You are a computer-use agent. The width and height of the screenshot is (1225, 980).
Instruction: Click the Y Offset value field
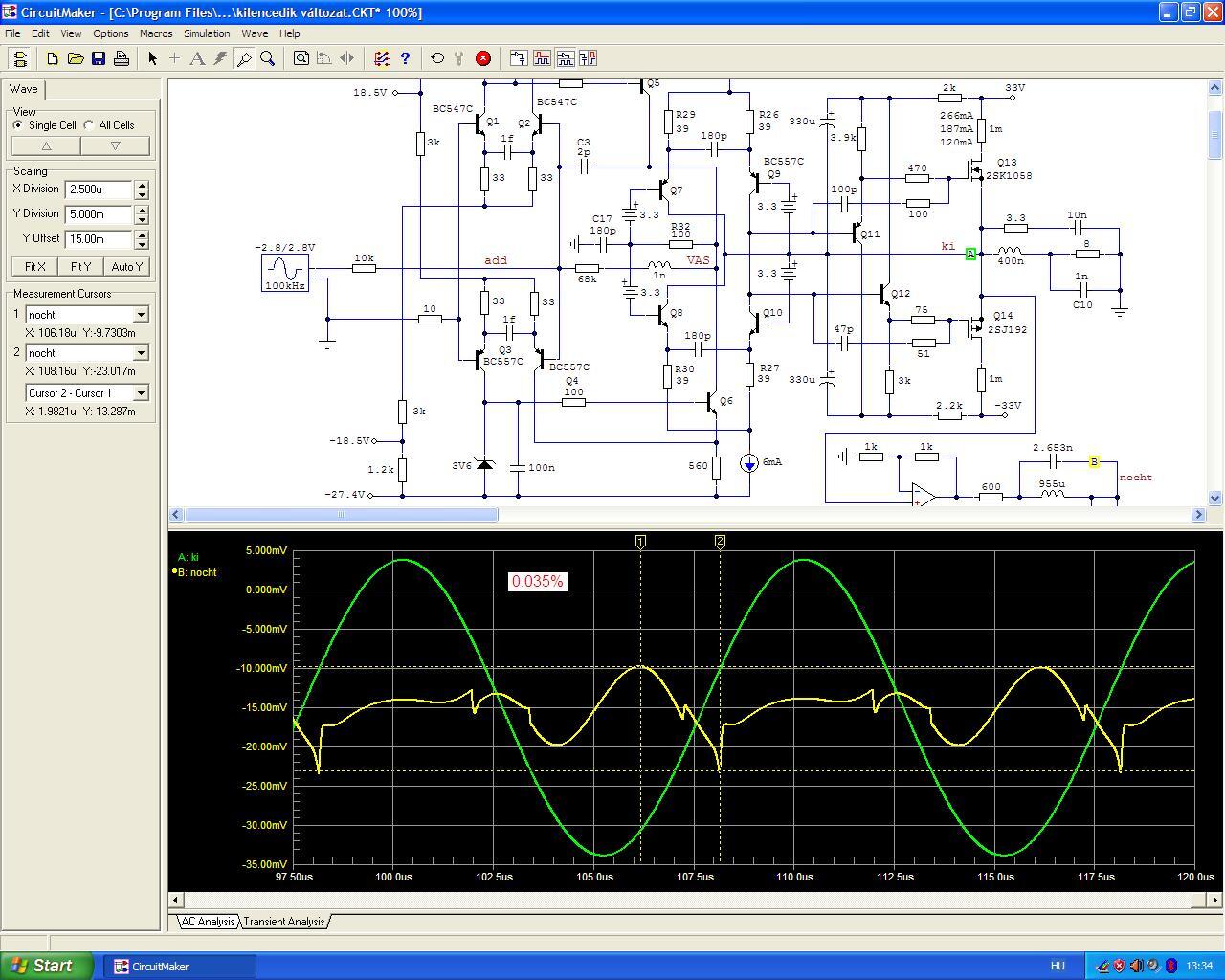coord(100,239)
